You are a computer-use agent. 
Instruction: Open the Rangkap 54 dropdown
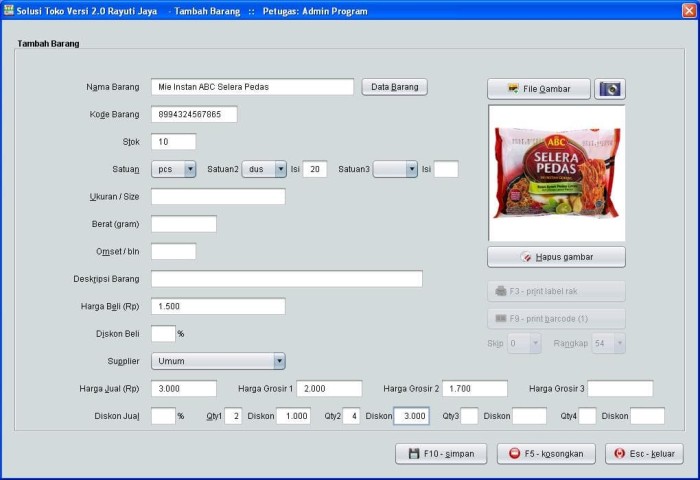click(619, 343)
